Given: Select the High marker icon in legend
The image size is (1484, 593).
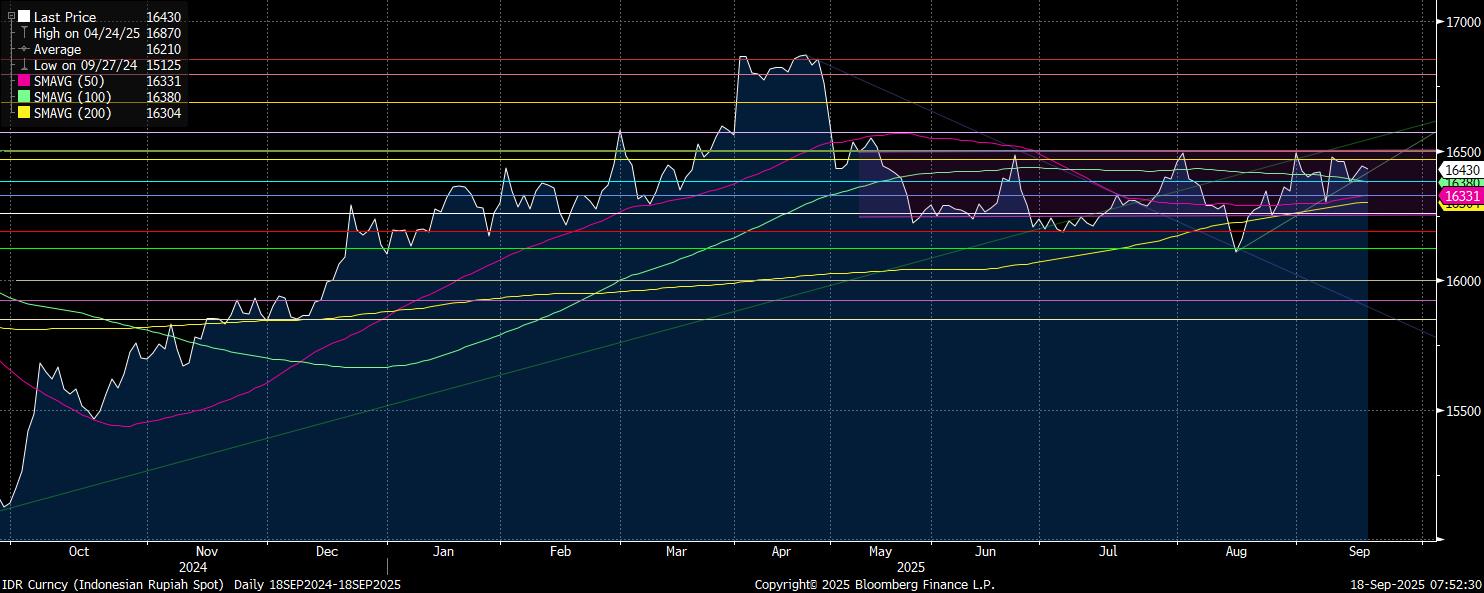Looking at the screenshot, I should (24, 33).
